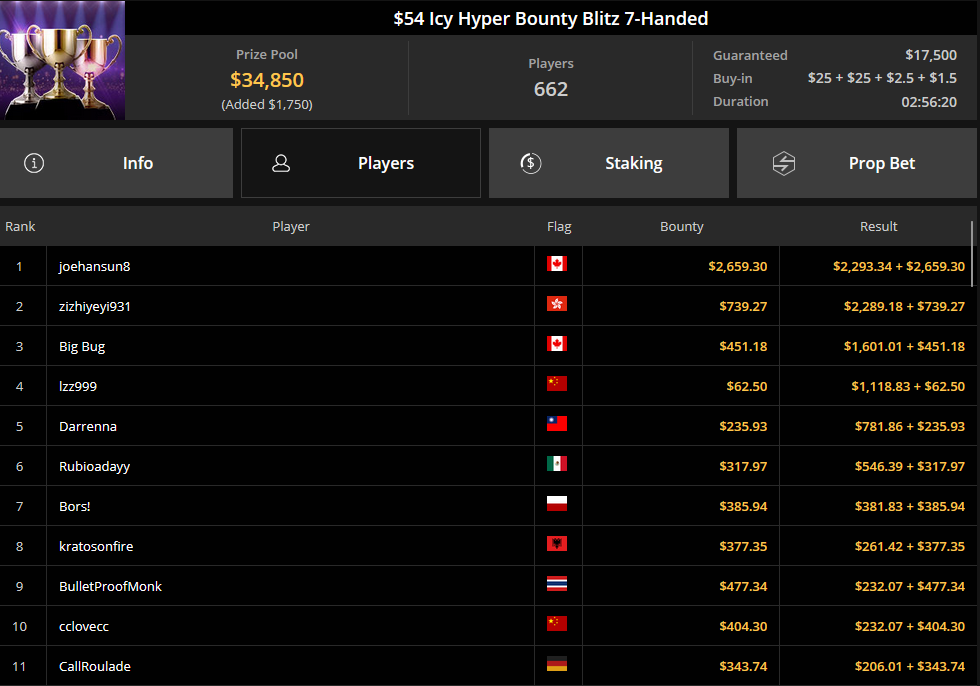The width and height of the screenshot is (980, 686).
Task: Click result $1,601.01 + $451.18
Action: [x=904, y=346]
